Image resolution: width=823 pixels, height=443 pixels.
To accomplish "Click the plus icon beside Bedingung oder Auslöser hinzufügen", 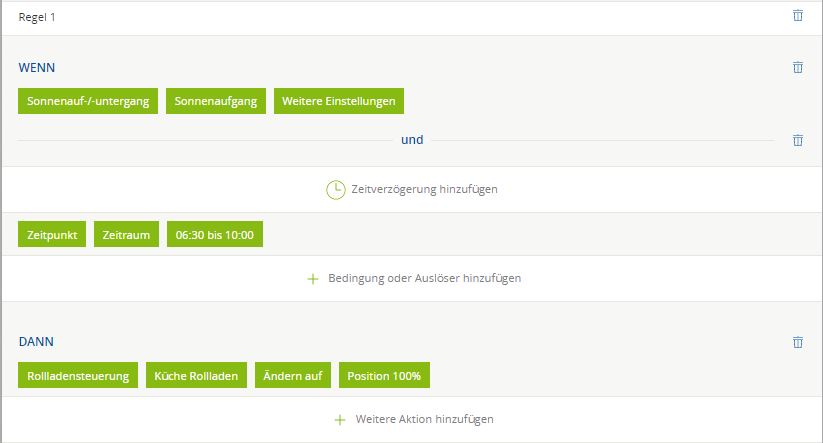I will point(313,279).
